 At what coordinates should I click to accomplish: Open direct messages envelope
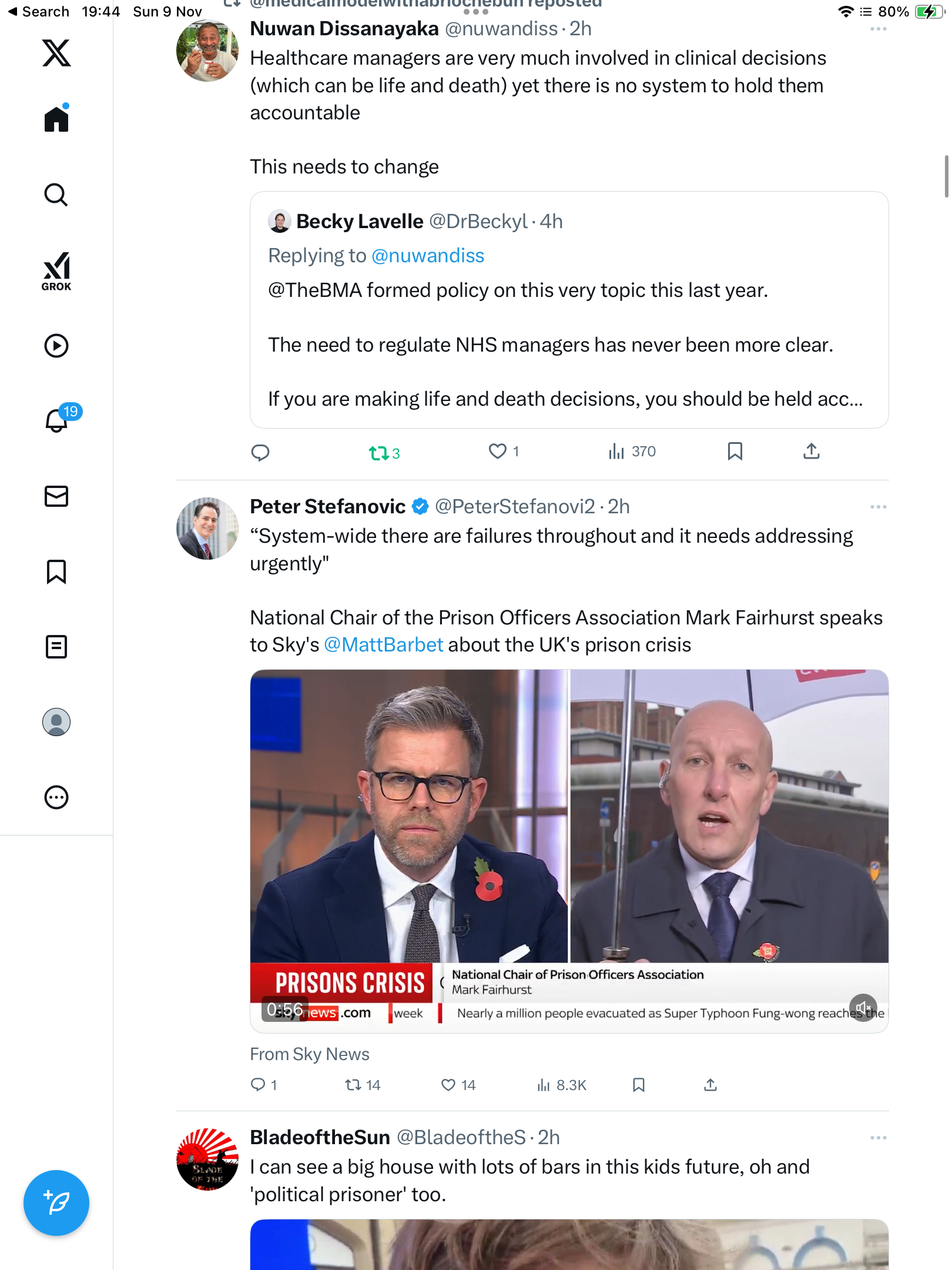tap(56, 496)
